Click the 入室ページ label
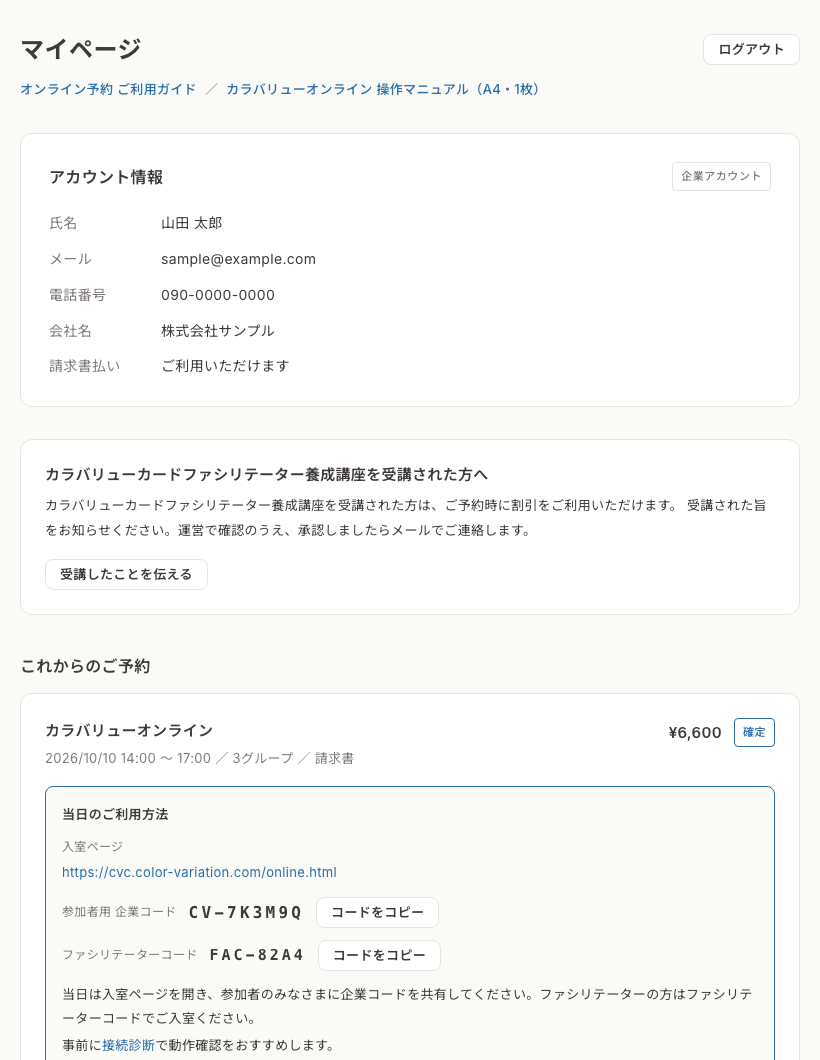 [93, 846]
